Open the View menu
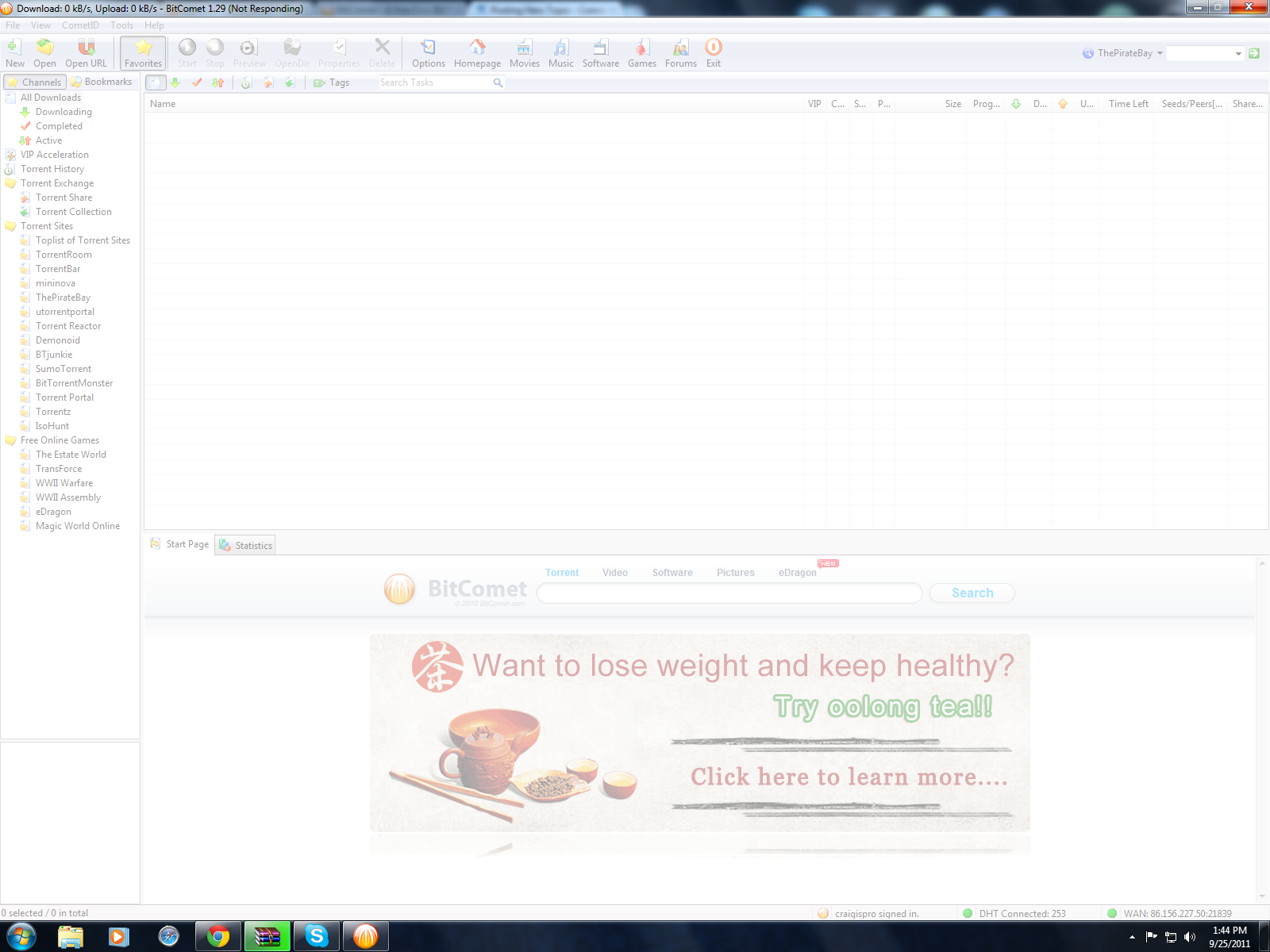The width and height of the screenshot is (1270, 952). coord(40,25)
